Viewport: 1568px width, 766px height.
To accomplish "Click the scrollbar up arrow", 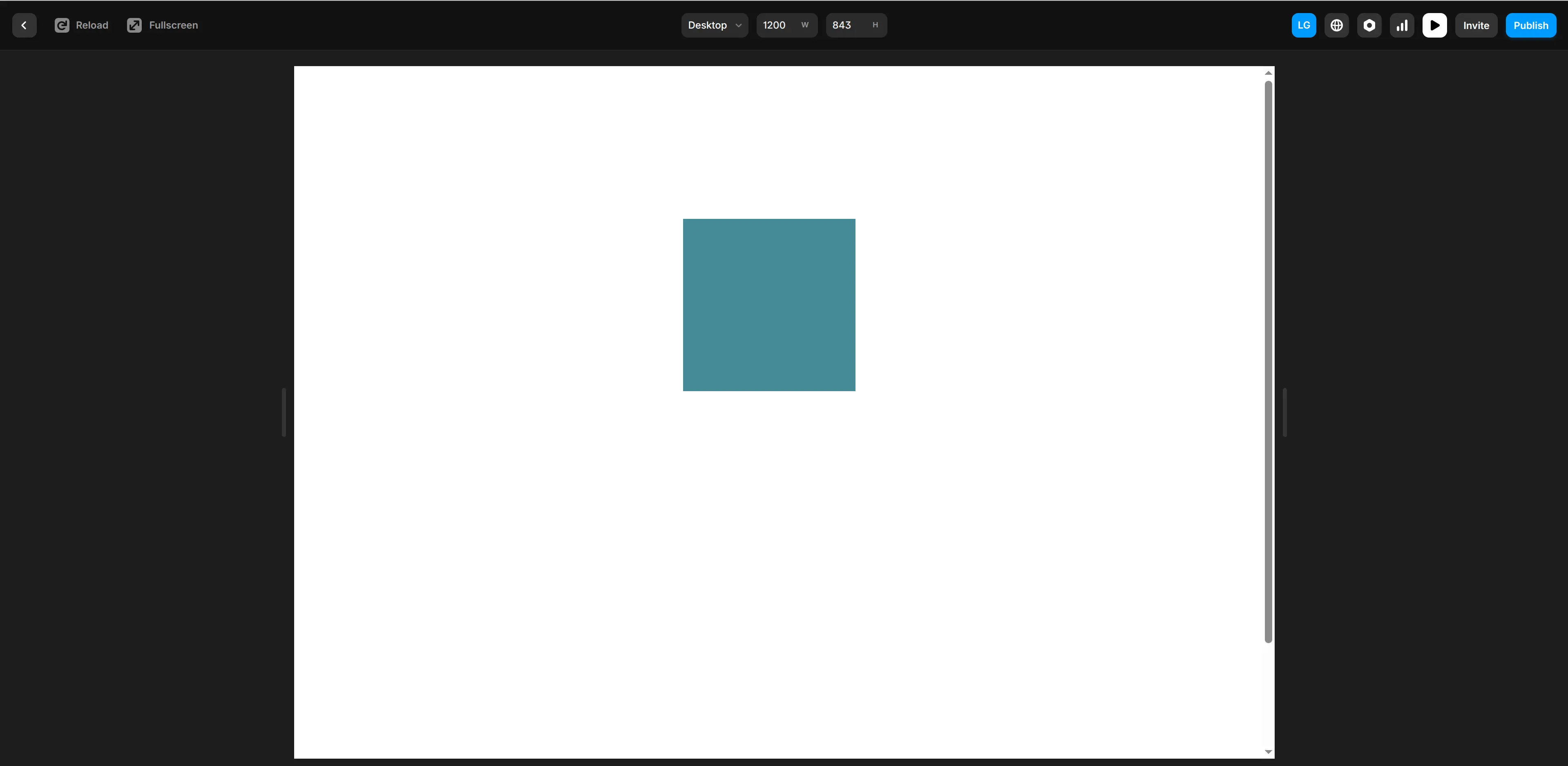I will tap(1269, 73).
